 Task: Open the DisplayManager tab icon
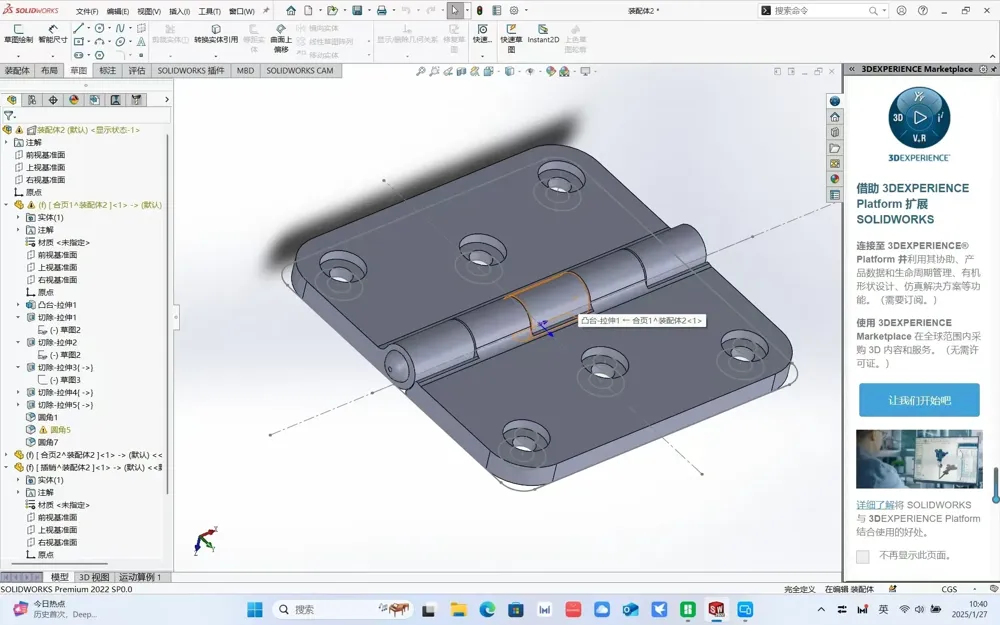[74, 99]
